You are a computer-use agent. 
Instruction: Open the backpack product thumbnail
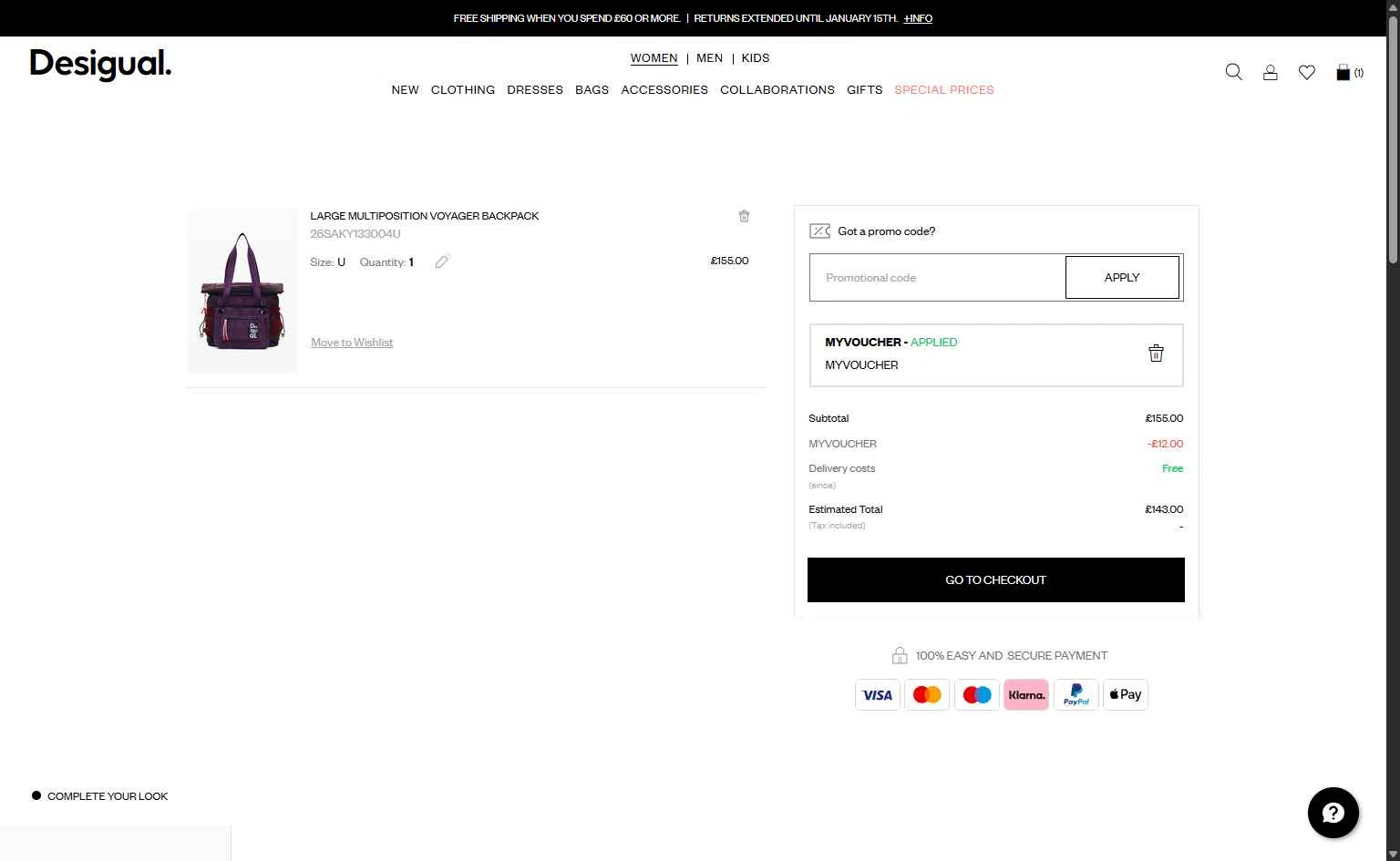click(242, 290)
